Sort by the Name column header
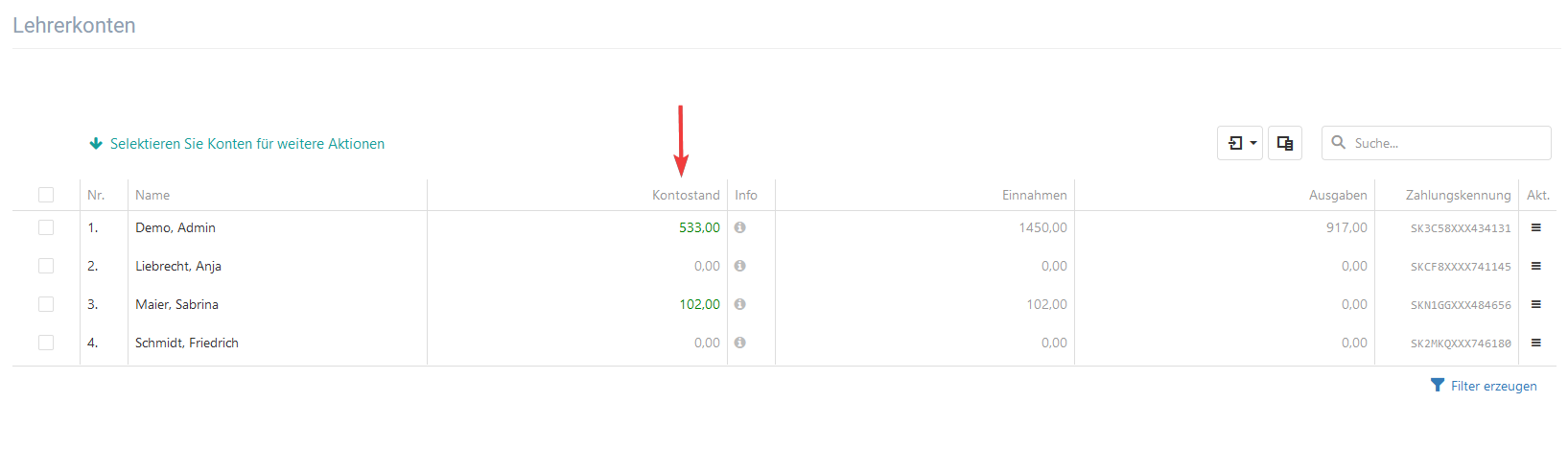1568x450 pixels. pyautogui.click(x=152, y=195)
